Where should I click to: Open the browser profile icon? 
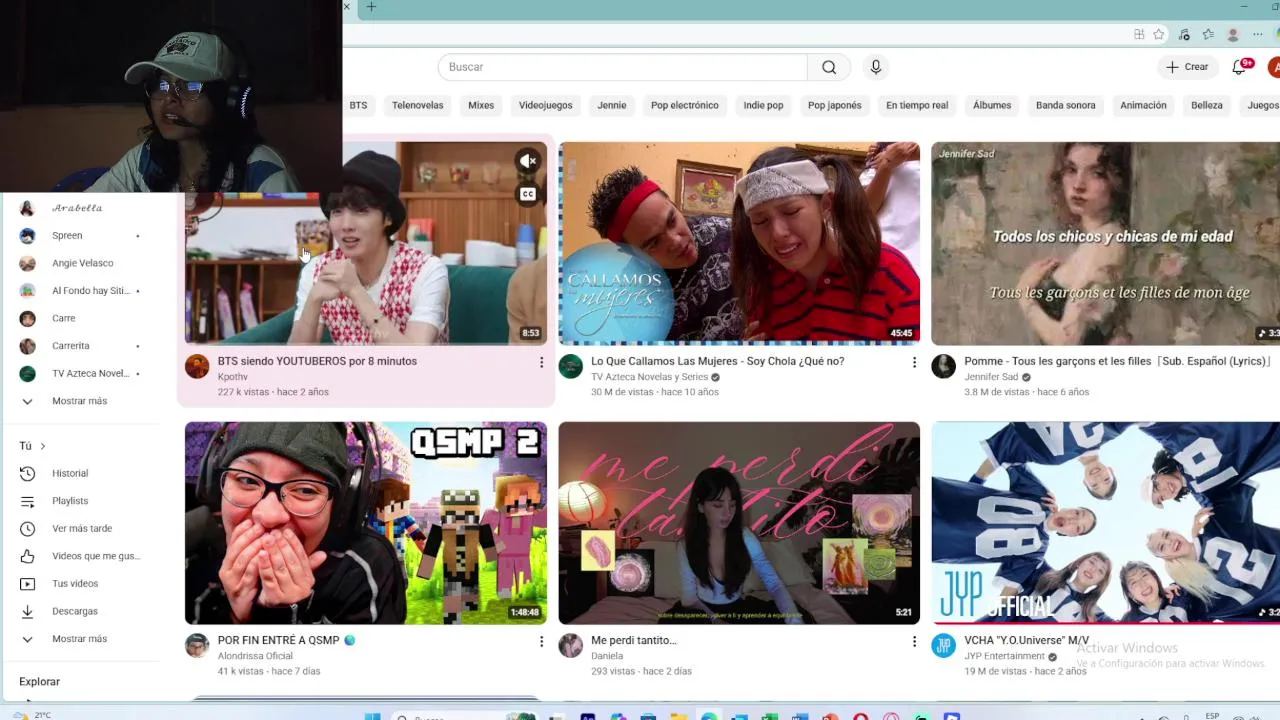click(x=1233, y=34)
